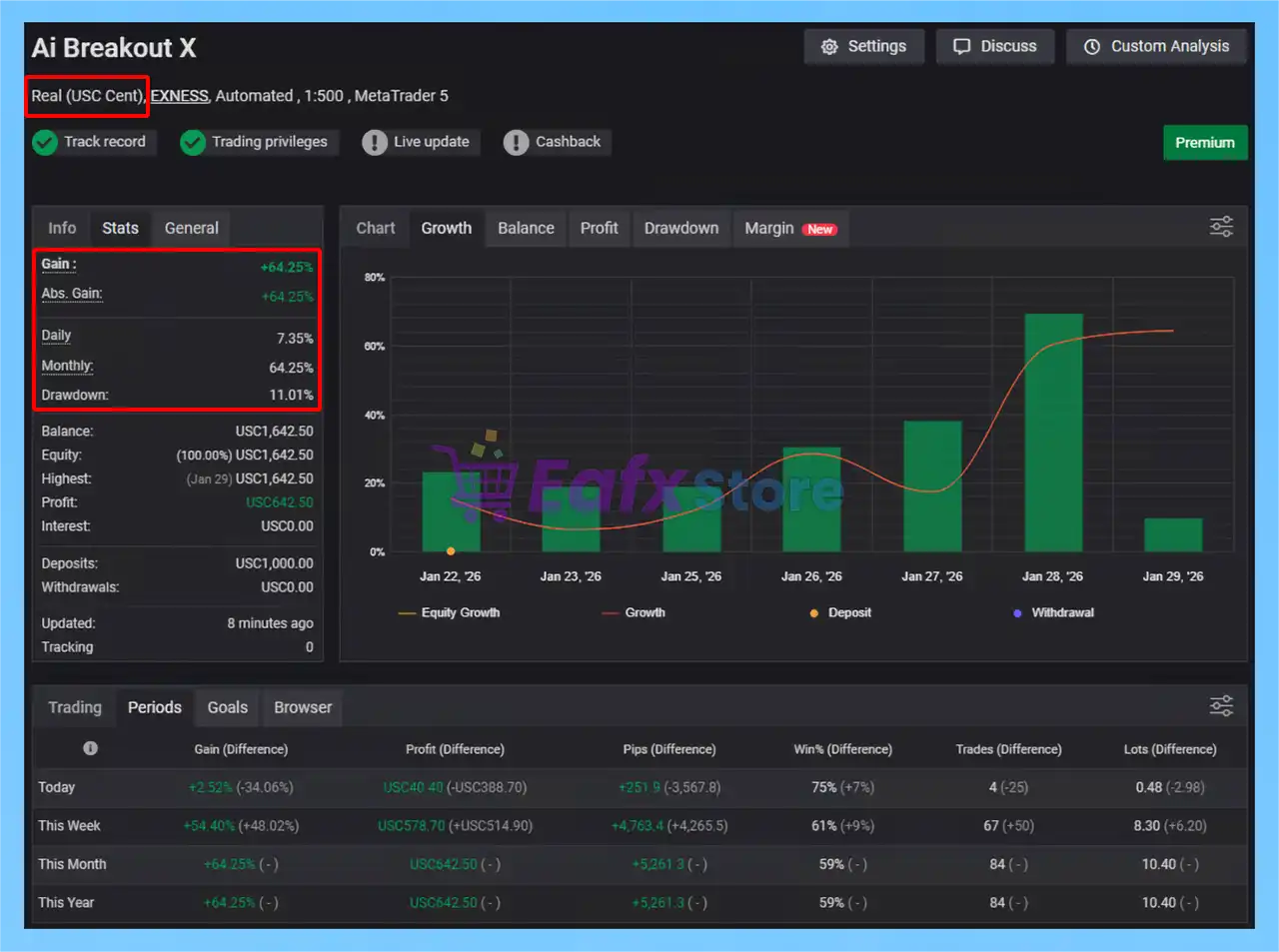Switch to the Drawdown chart tab

pos(680,228)
